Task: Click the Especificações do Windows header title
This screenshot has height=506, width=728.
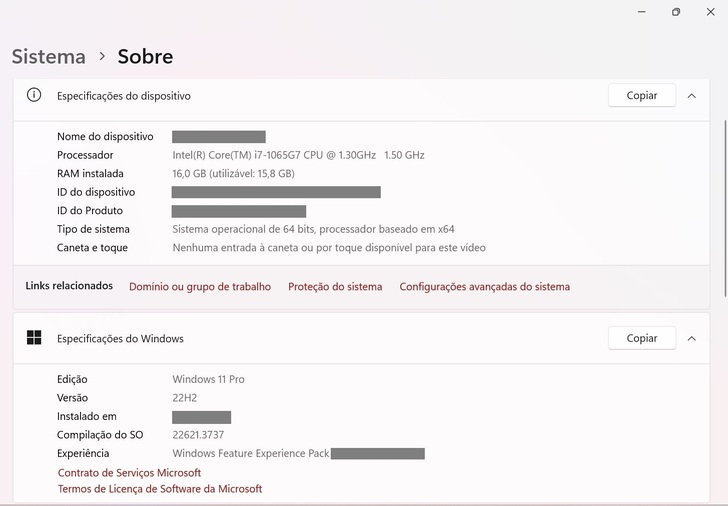Action: pos(120,339)
